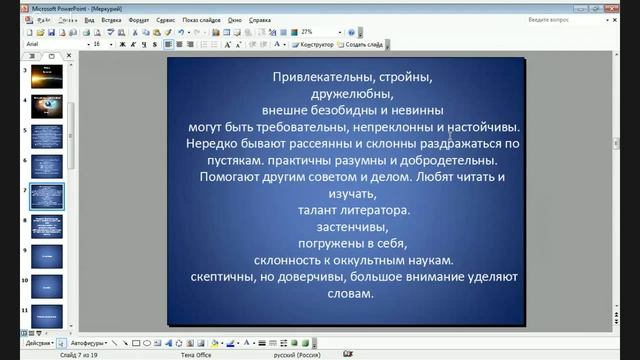Select the Oval drawing tool

tap(147, 343)
